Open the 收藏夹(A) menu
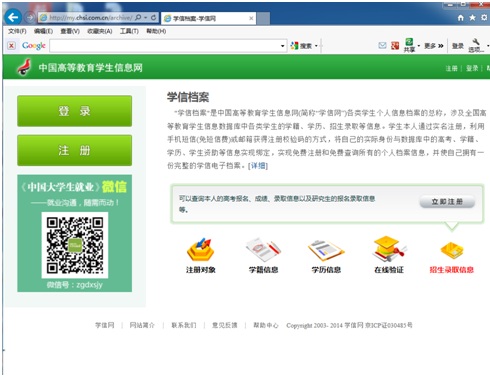 (x=99, y=31)
